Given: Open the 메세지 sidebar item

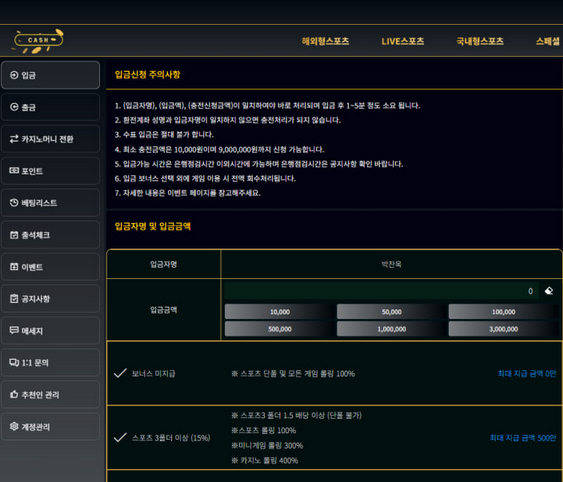Looking at the screenshot, I should click(x=50, y=331).
